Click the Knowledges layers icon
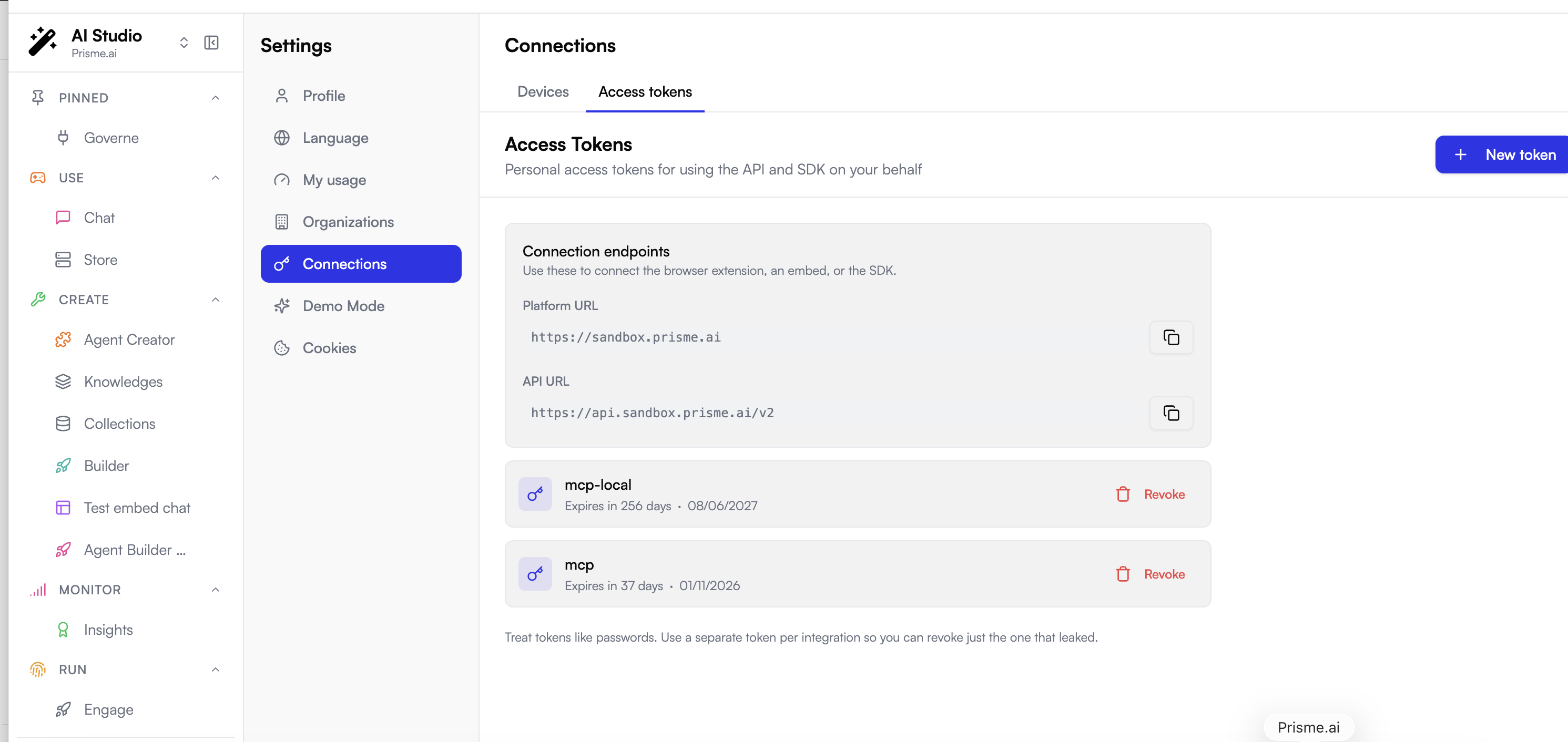This screenshot has width=1568, height=742. (63, 382)
